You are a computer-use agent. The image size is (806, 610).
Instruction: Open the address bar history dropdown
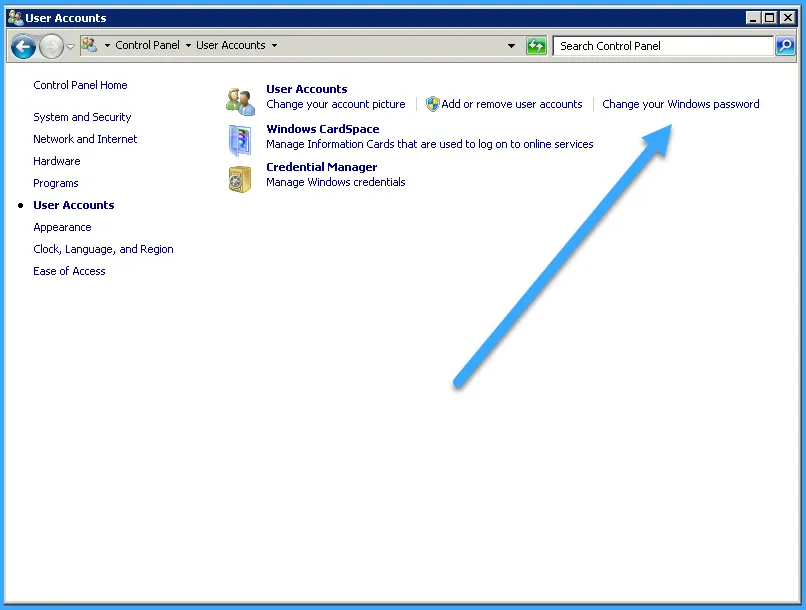[x=511, y=46]
